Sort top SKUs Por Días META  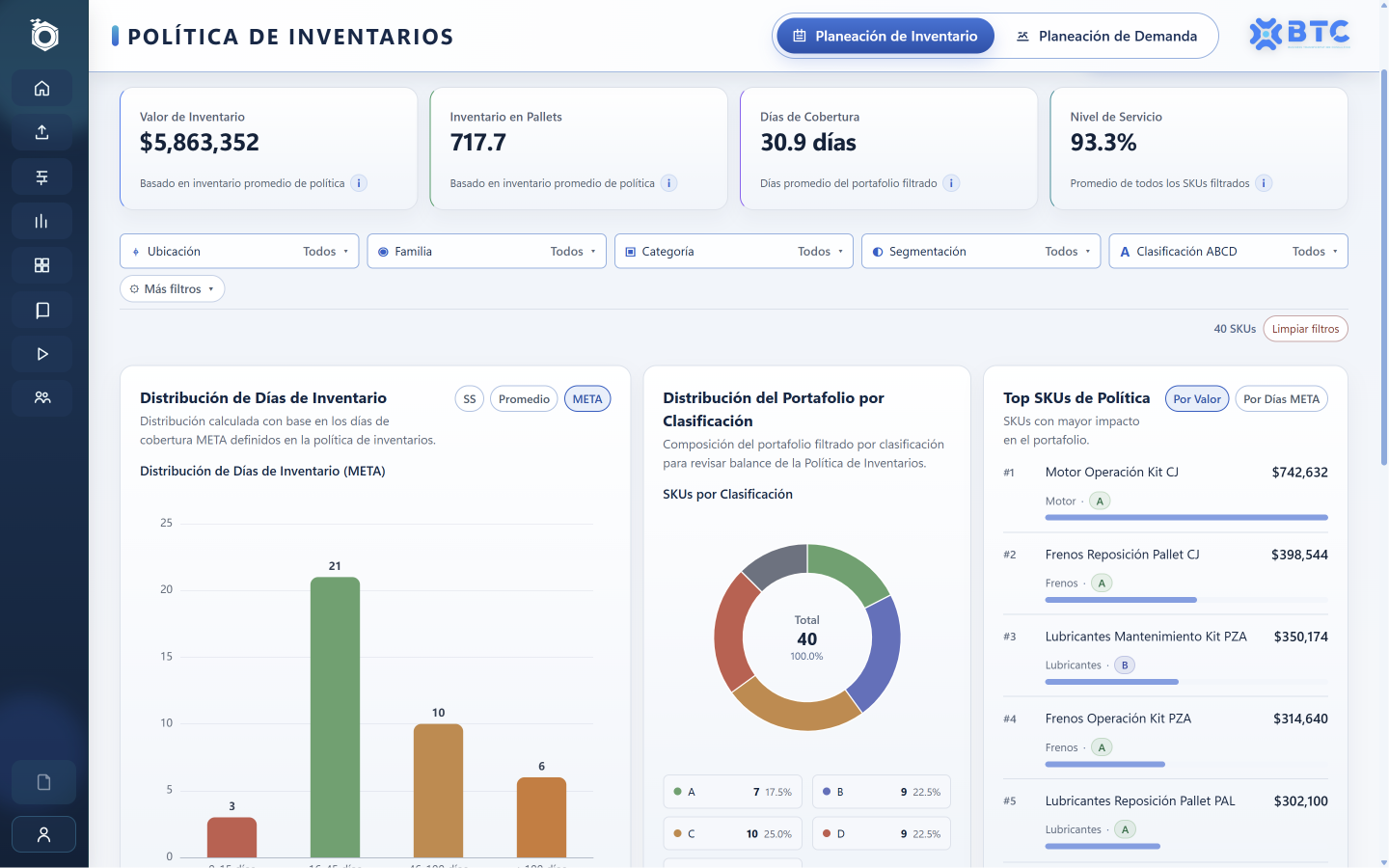pos(1281,399)
